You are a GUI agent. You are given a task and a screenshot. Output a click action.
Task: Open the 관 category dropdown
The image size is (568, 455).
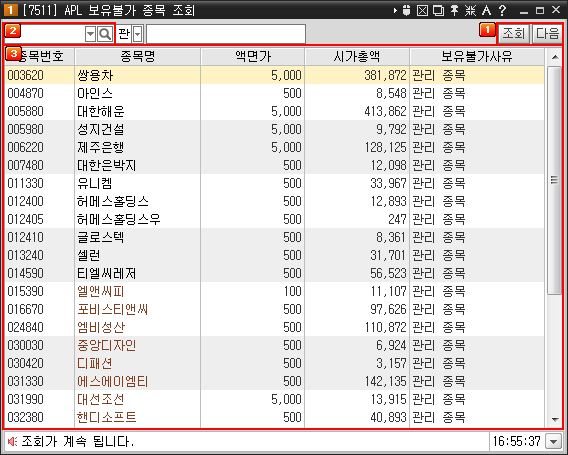coord(138,34)
